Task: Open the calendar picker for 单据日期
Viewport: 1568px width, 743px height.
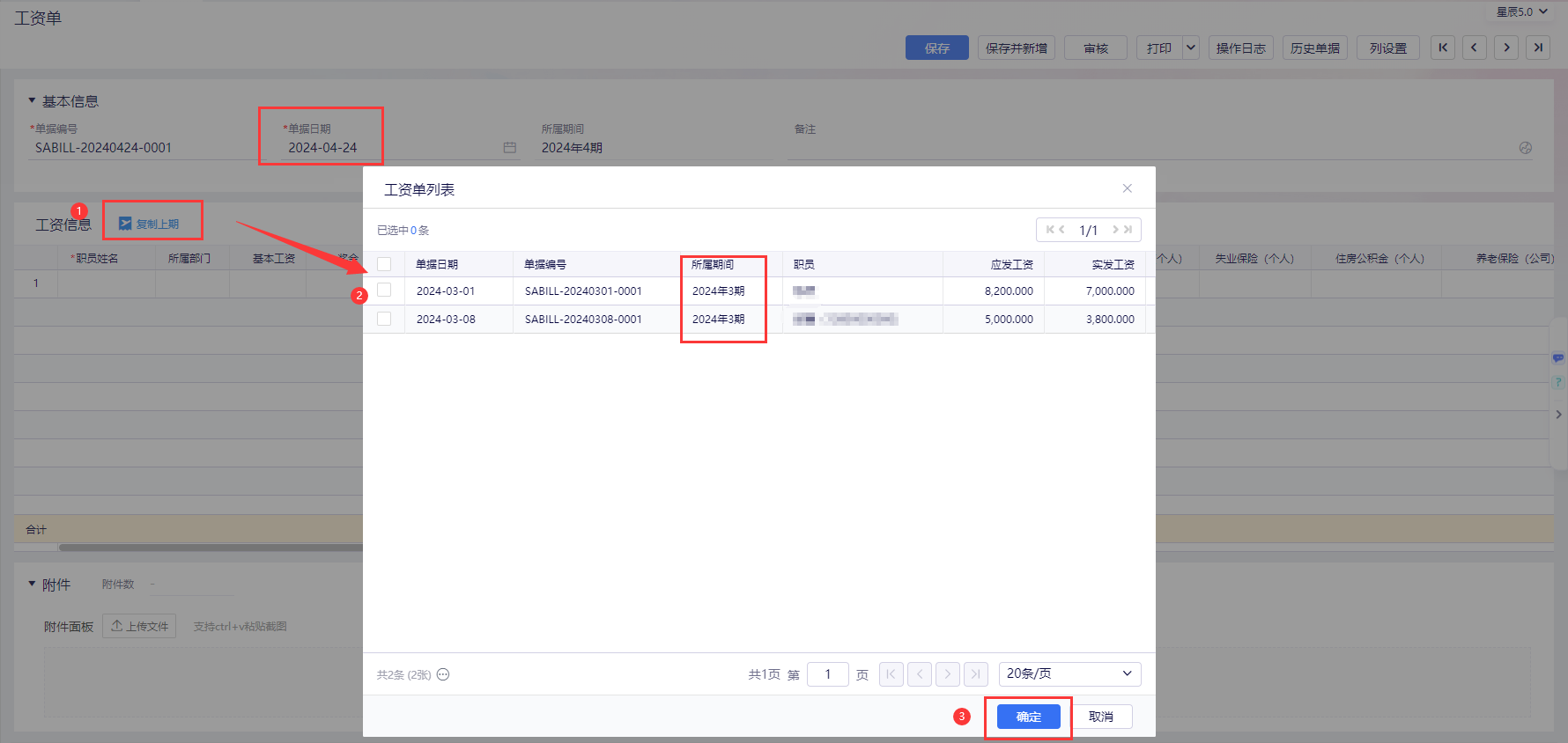Action: [x=509, y=148]
